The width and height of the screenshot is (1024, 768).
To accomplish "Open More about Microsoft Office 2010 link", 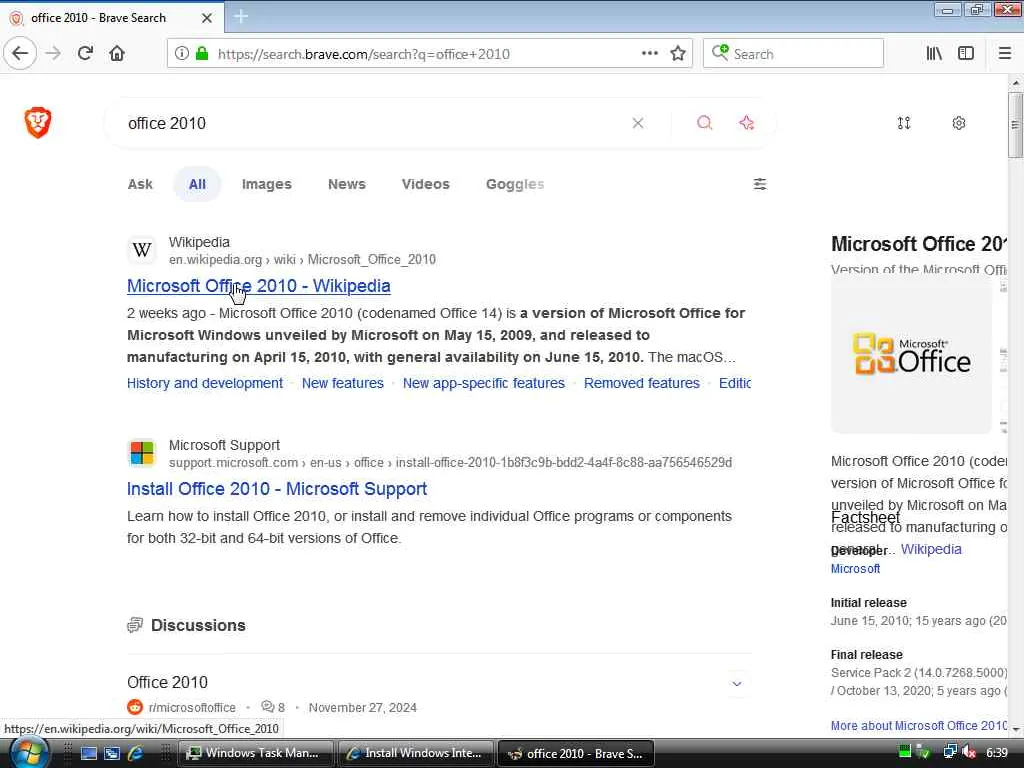I will point(919,726).
